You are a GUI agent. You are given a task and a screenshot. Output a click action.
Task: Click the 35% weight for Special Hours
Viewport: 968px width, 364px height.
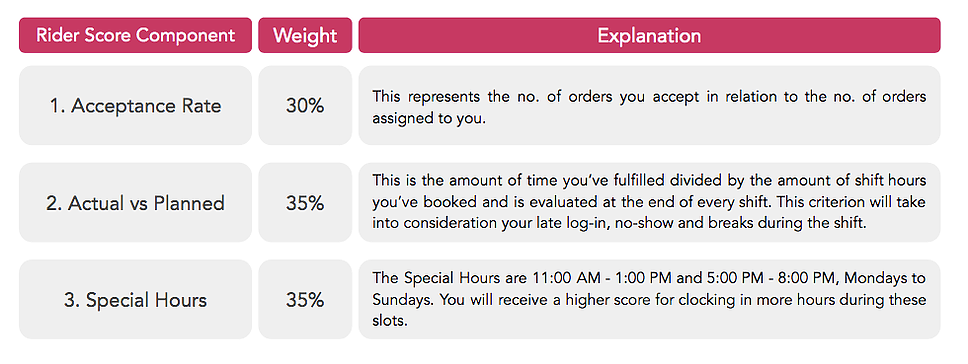coord(305,299)
